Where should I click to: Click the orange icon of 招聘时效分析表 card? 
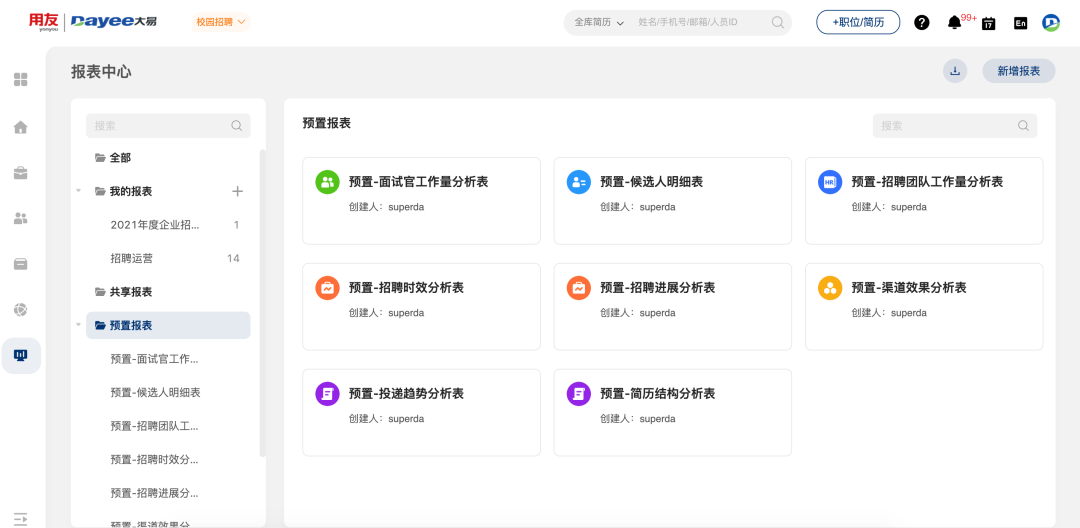tap(327, 288)
